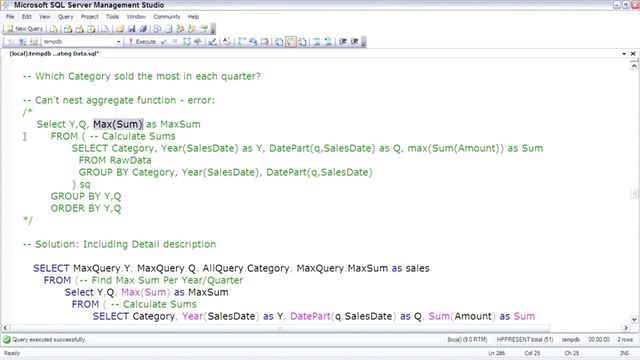Click the Change Connection icon
The width and height of the screenshot is (640, 360).
coord(34,42)
